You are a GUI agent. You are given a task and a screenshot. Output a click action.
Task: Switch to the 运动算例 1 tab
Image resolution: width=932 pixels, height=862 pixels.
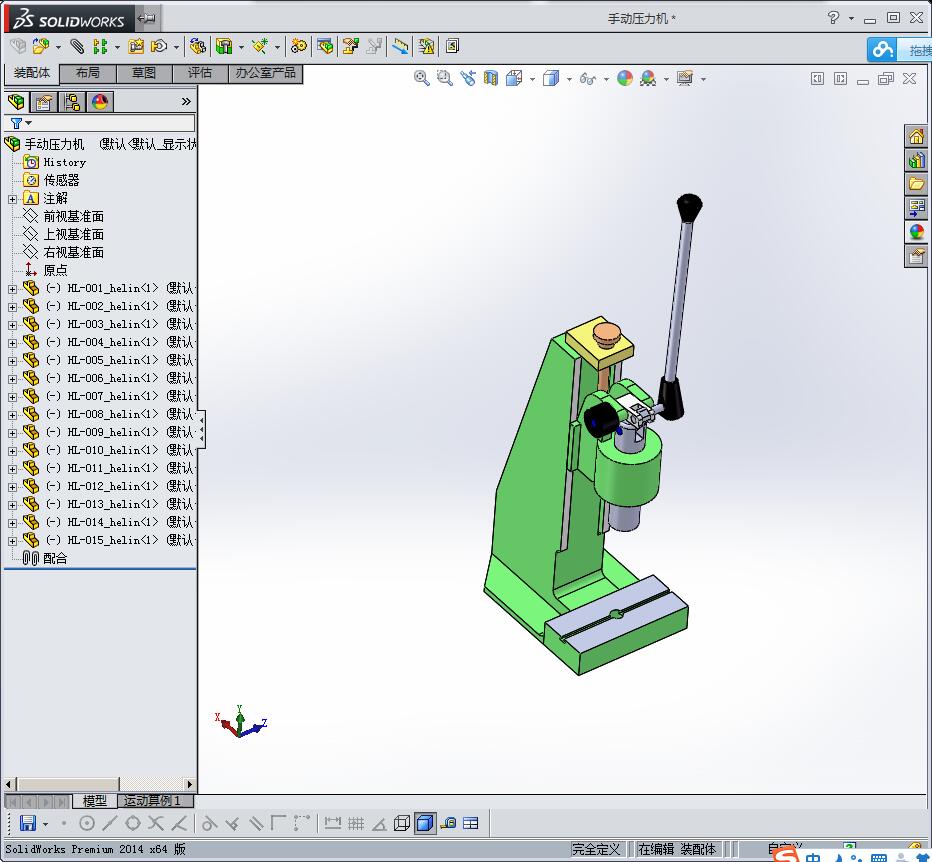point(153,801)
